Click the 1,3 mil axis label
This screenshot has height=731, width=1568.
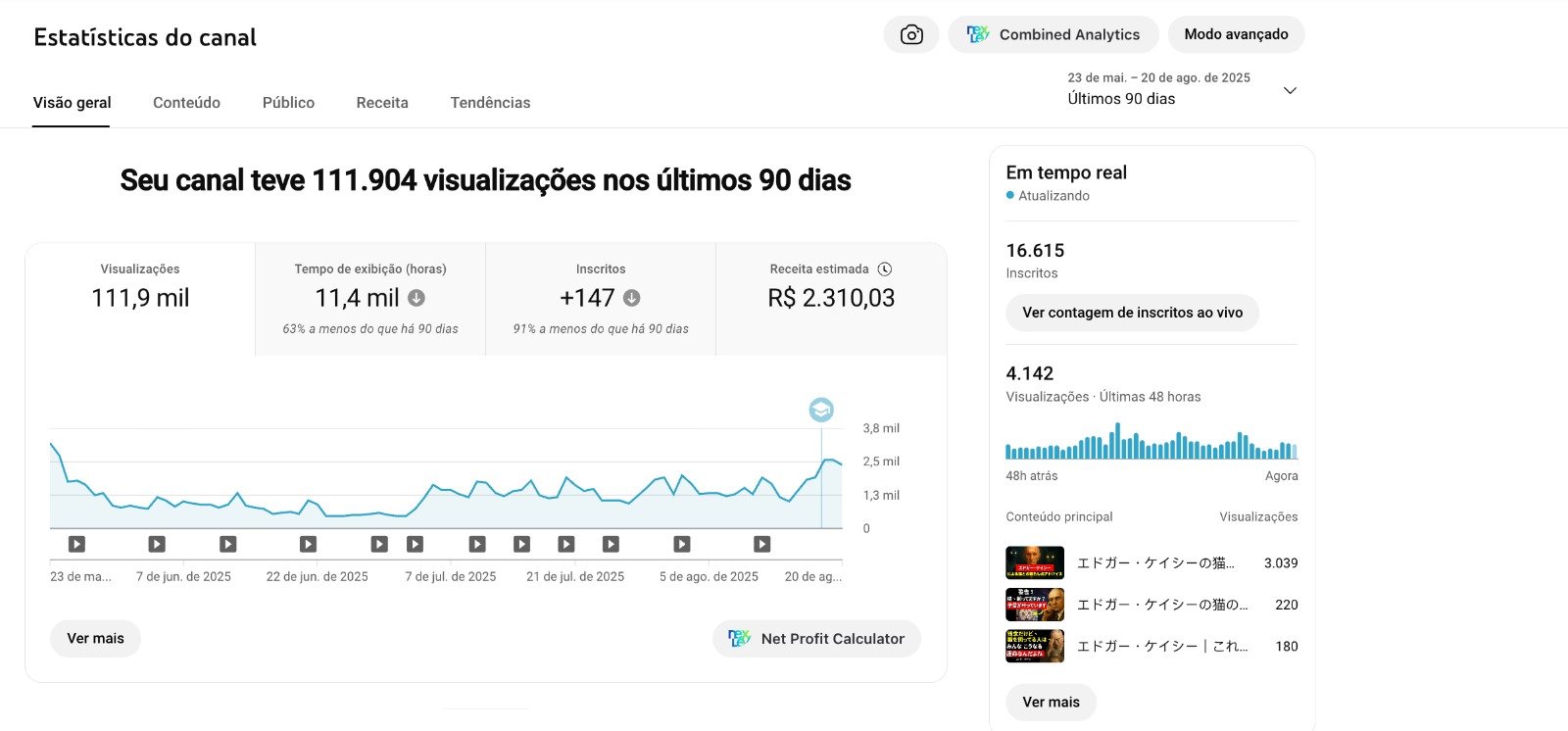(881, 496)
